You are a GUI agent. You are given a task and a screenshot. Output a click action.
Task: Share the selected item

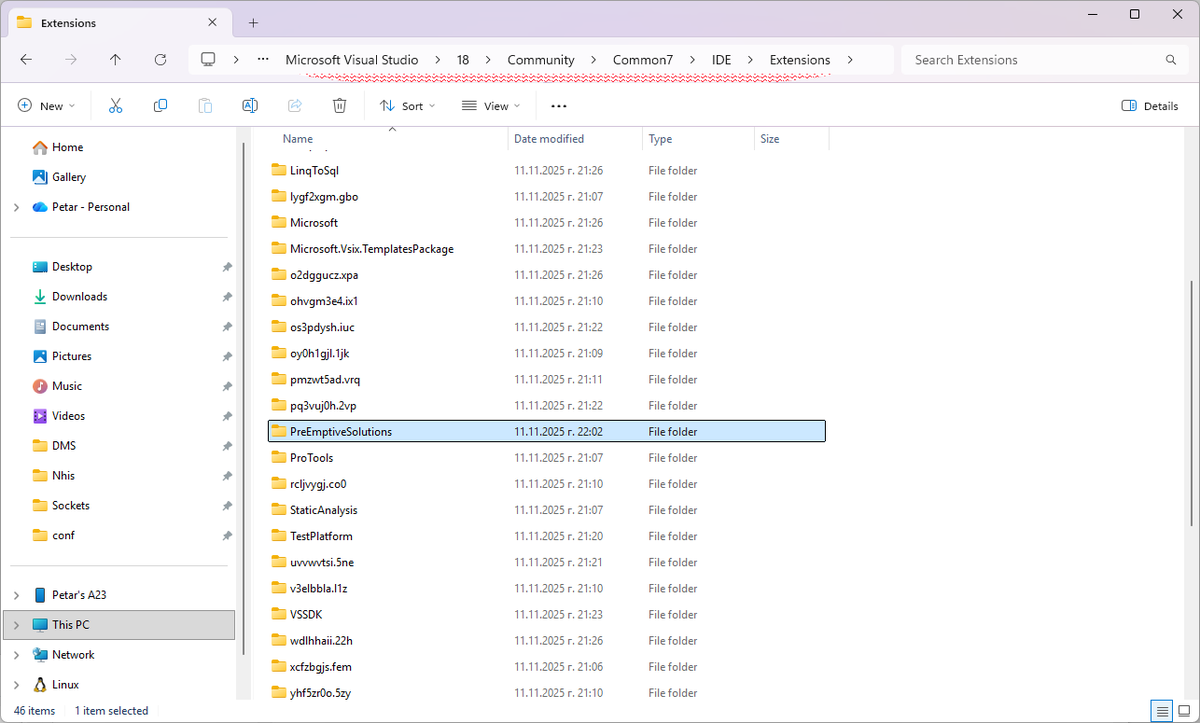click(x=294, y=105)
